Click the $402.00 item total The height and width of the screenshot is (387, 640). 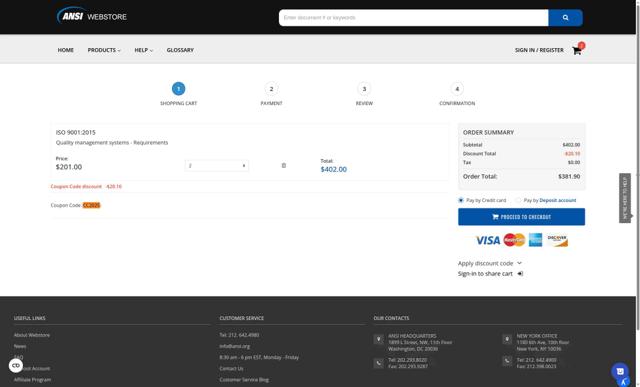(333, 169)
